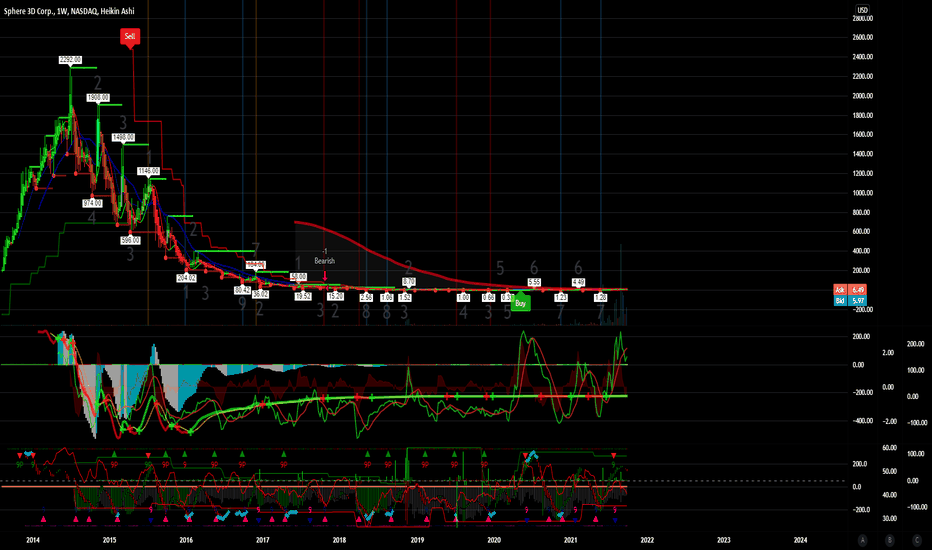Screen dimensions: 932x550
Task: Select the 80.42 low label
Action: pyautogui.click(x=243, y=290)
